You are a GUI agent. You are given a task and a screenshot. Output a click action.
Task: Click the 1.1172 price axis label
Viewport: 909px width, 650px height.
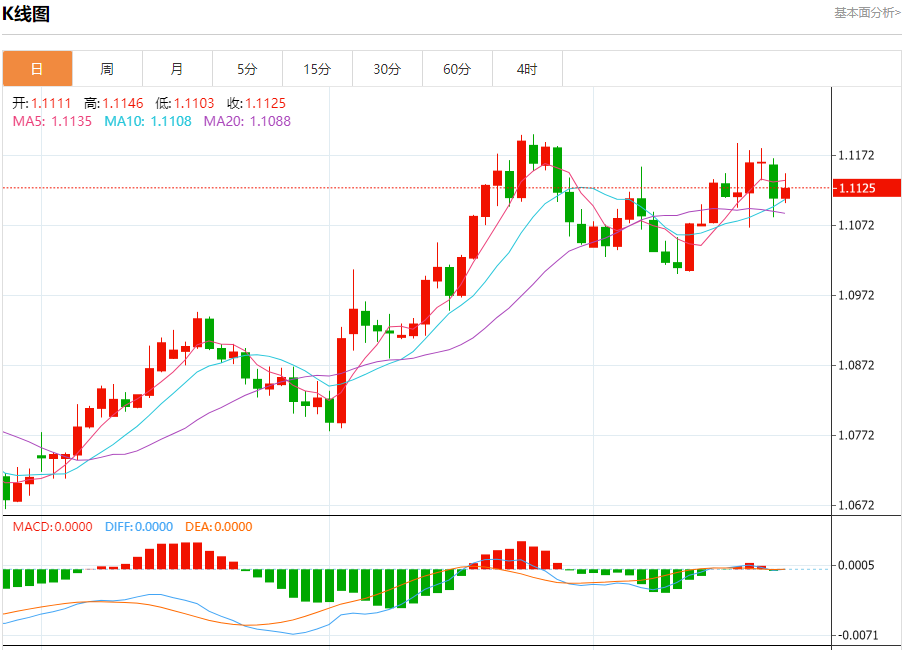pos(857,155)
